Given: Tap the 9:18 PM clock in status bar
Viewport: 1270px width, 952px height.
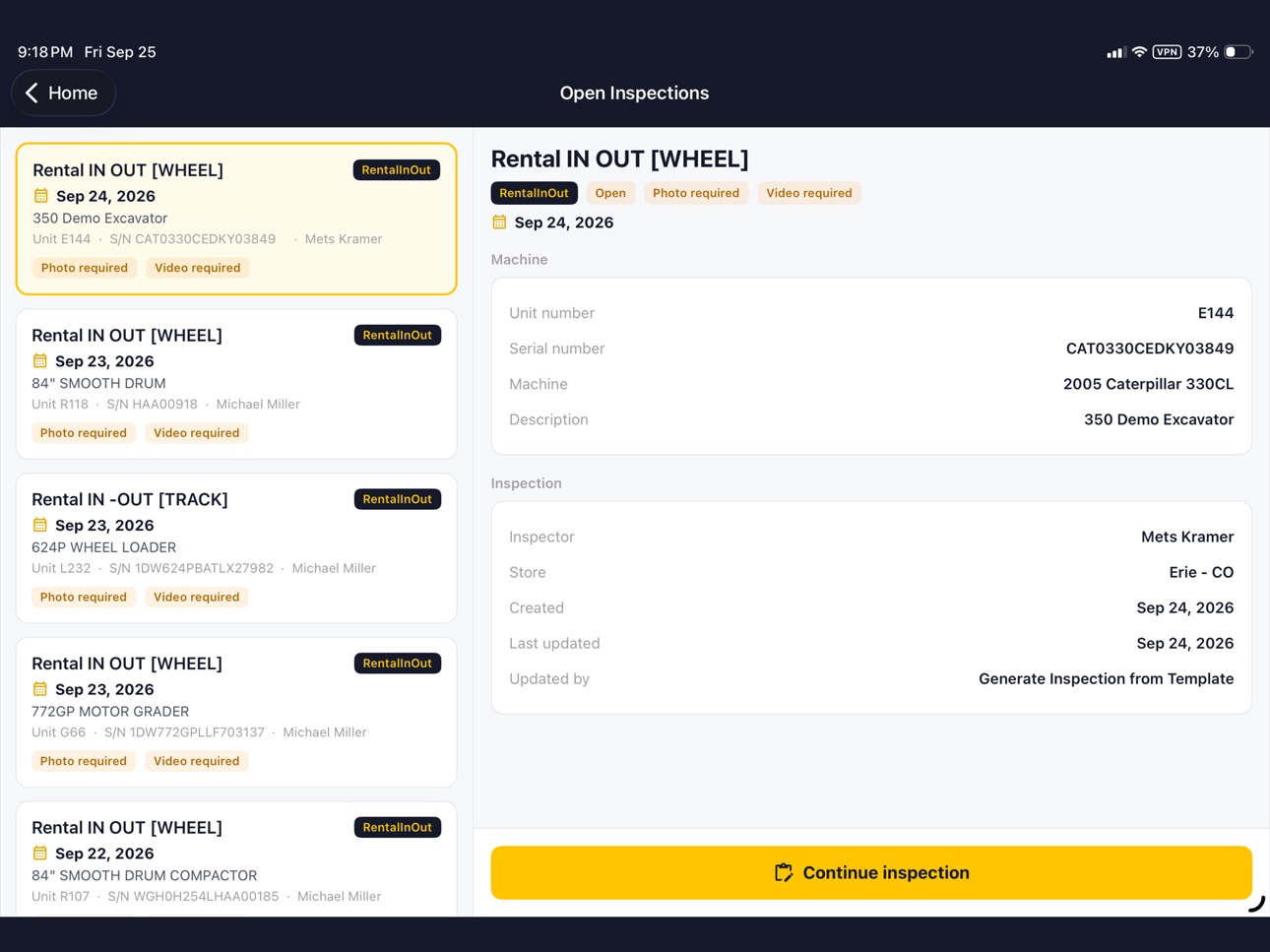Looking at the screenshot, I should pos(45,52).
